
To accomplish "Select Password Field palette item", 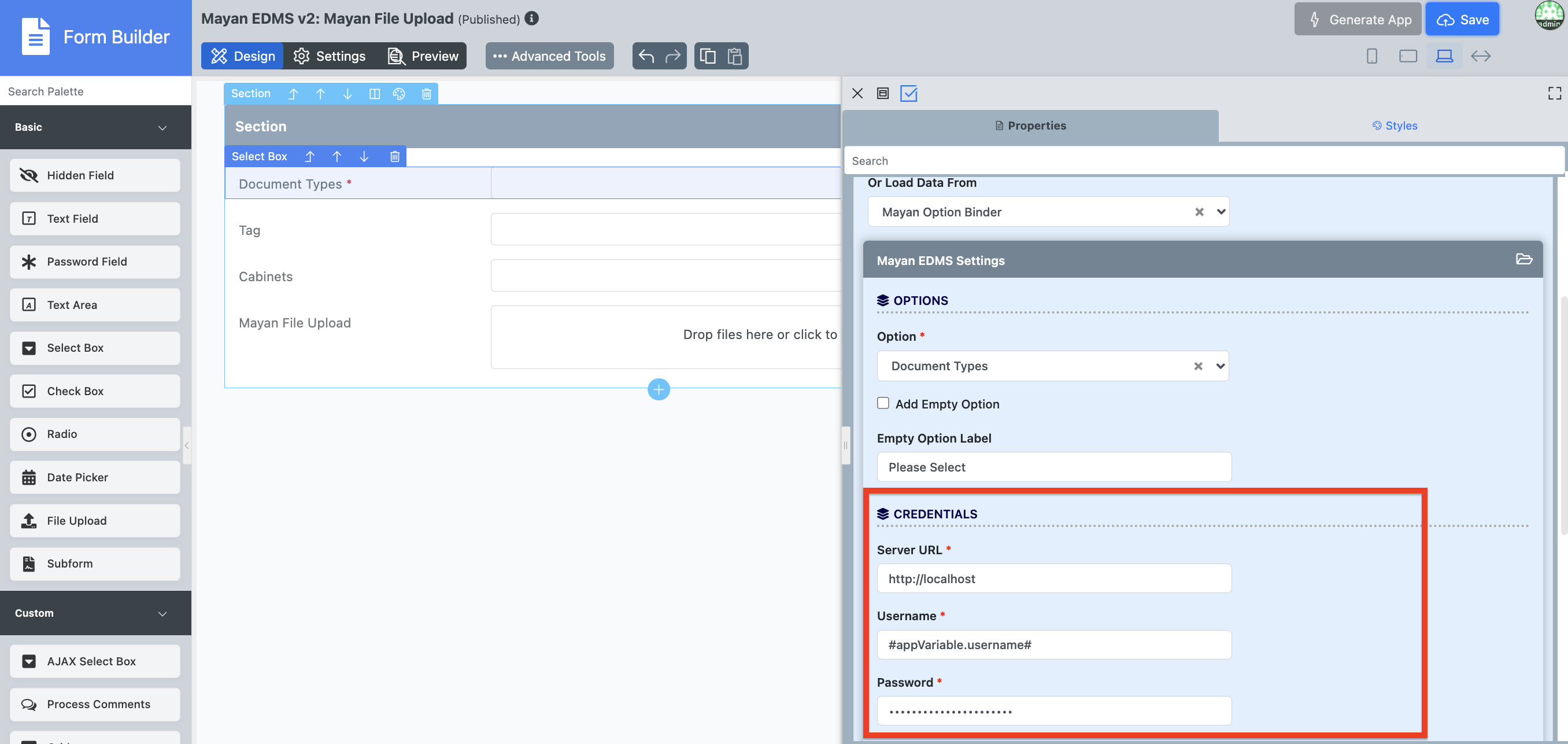I will (x=95, y=262).
